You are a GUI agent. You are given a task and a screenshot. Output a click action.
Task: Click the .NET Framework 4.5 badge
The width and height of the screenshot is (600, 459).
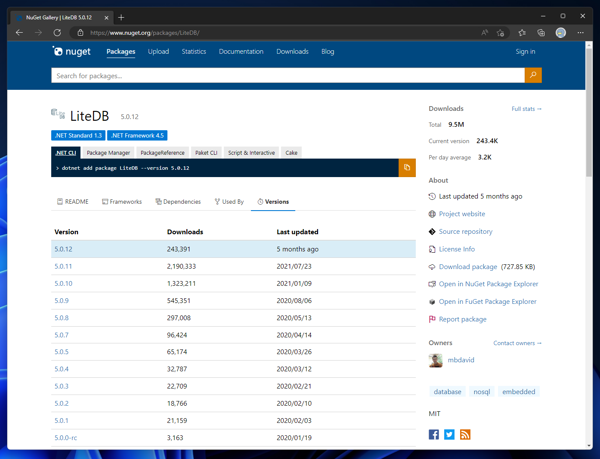click(x=137, y=135)
